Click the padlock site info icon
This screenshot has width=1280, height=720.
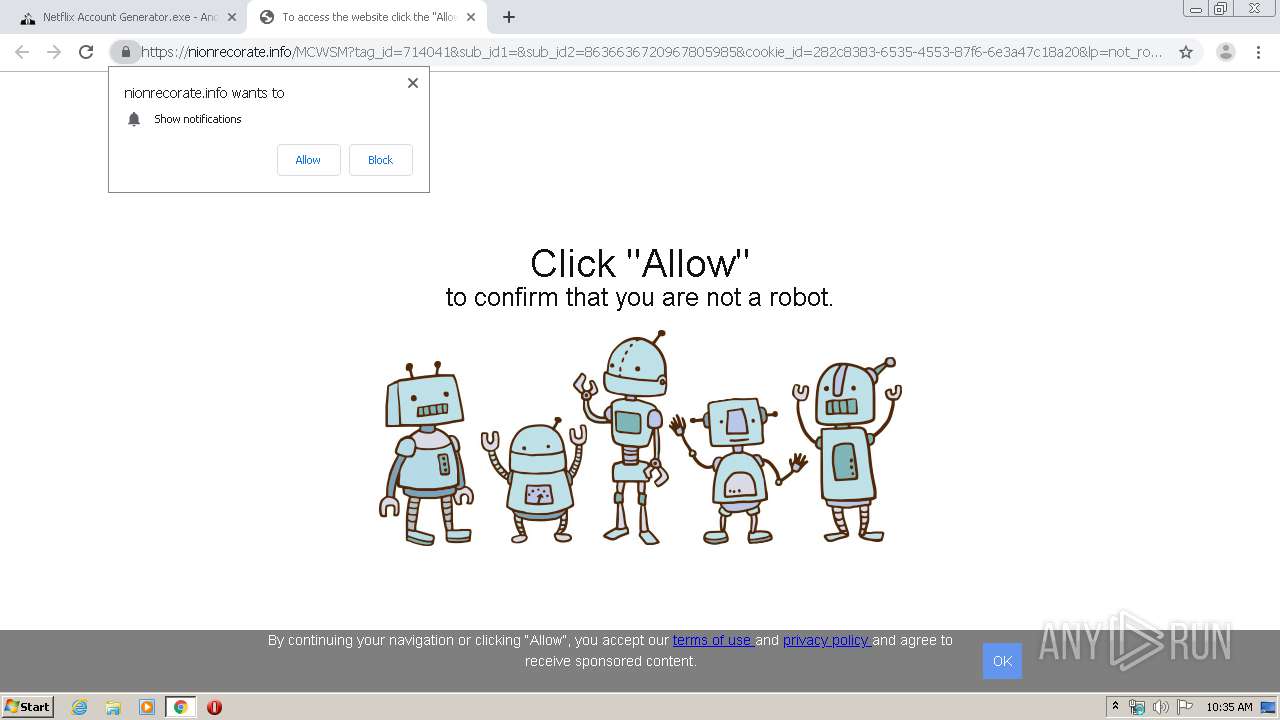click(x=125, y=52)
